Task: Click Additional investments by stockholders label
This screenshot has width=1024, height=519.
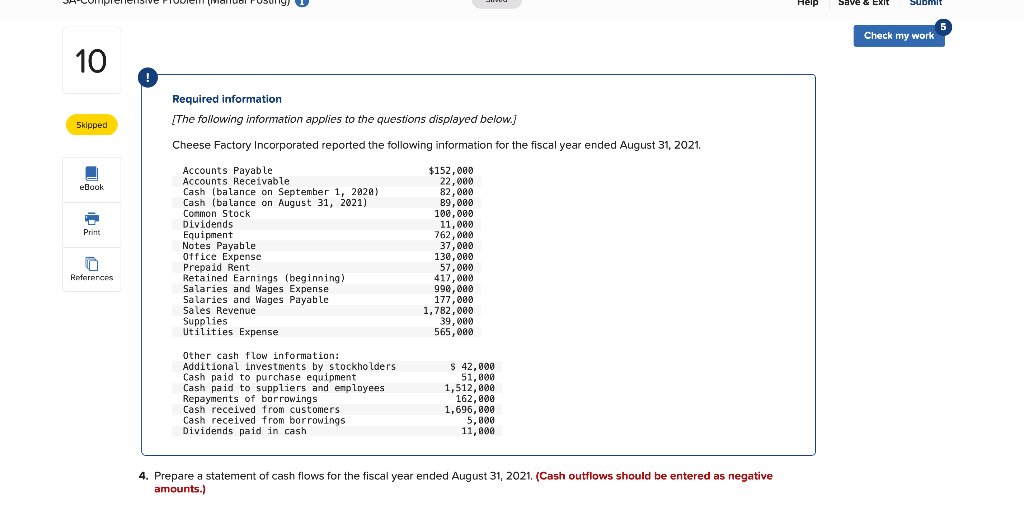Action: pyautogui.click(x=289, y=367)
